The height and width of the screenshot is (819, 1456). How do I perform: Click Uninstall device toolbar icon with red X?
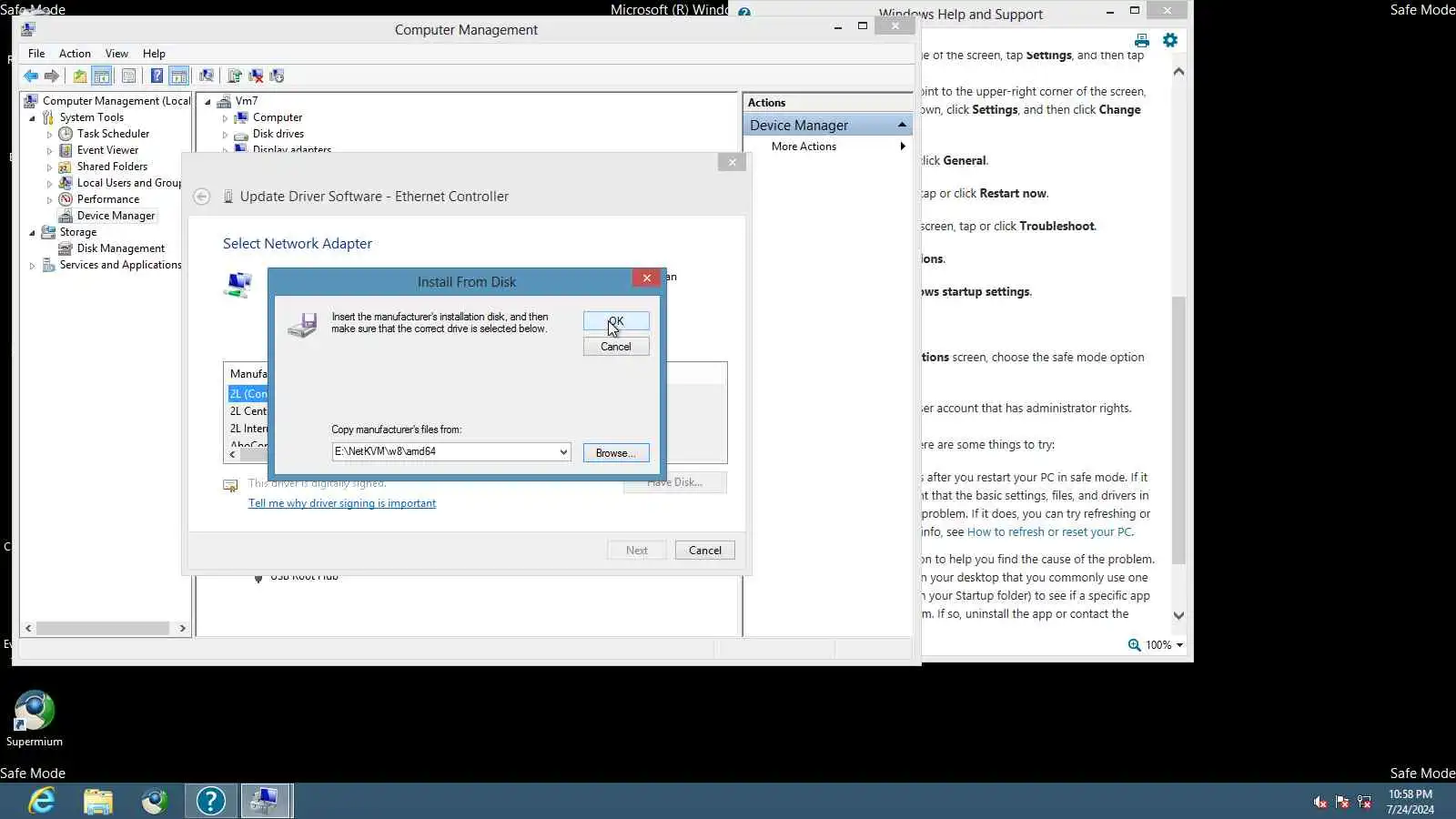pos(256,76)
